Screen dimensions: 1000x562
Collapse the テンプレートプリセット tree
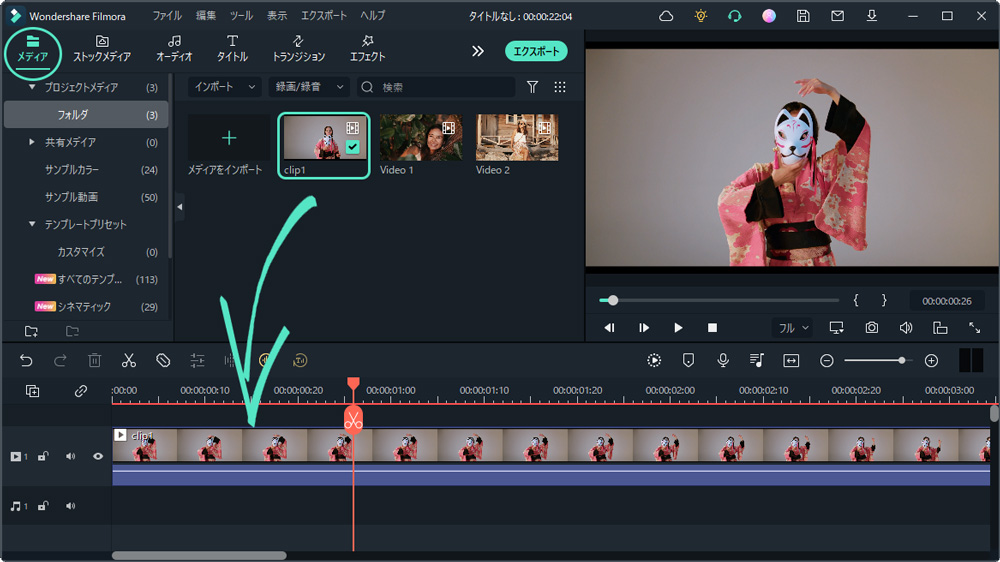click(32, 224)
